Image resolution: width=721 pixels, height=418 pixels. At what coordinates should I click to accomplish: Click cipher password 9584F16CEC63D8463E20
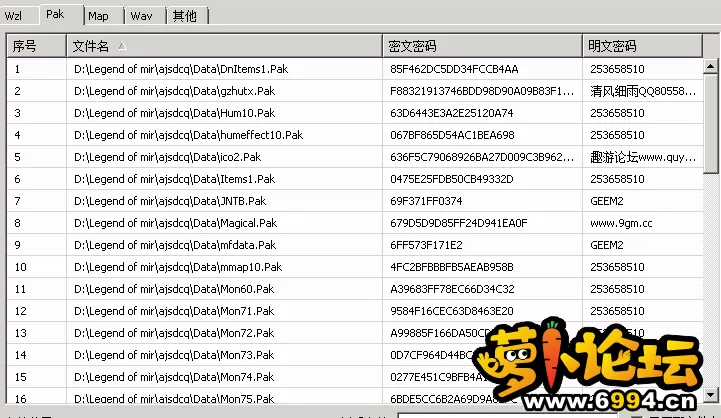pyautogui.click(x=452, y=311)
